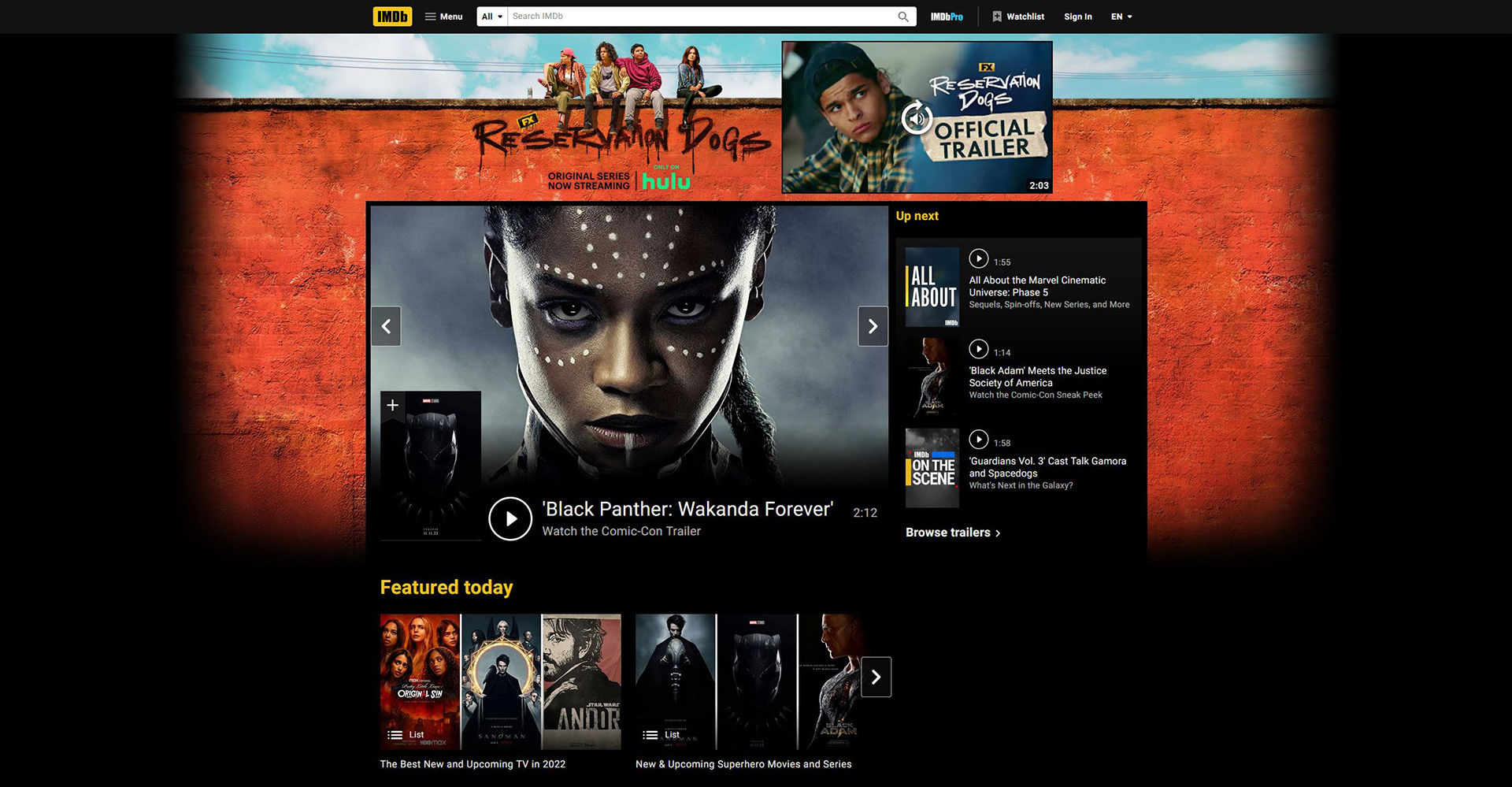The height and width of the screenshot is (787, 1512).
Task: Open the Reservation Dogs Hulu banner ad
Action: (x=622, y=118)
